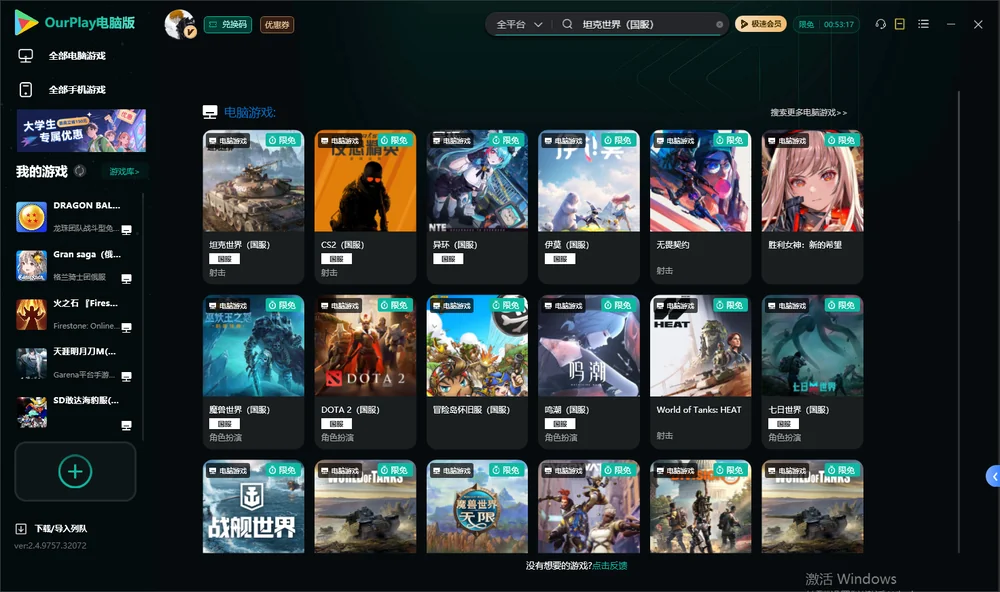Open the 七日世界 (国服) game card
Screen dimensions: 1000x592
[x=812, y=371]
